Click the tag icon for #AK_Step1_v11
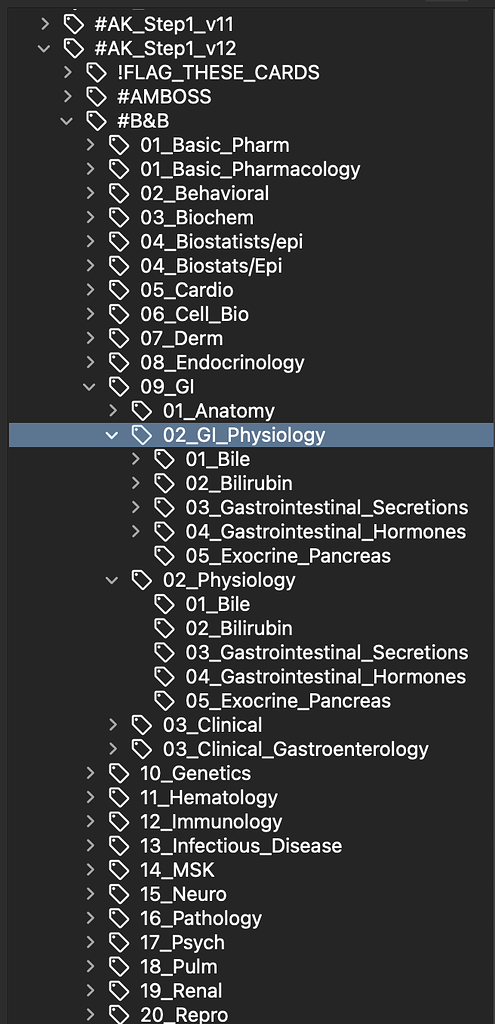Screen dimensions: 495x1024 73,25
